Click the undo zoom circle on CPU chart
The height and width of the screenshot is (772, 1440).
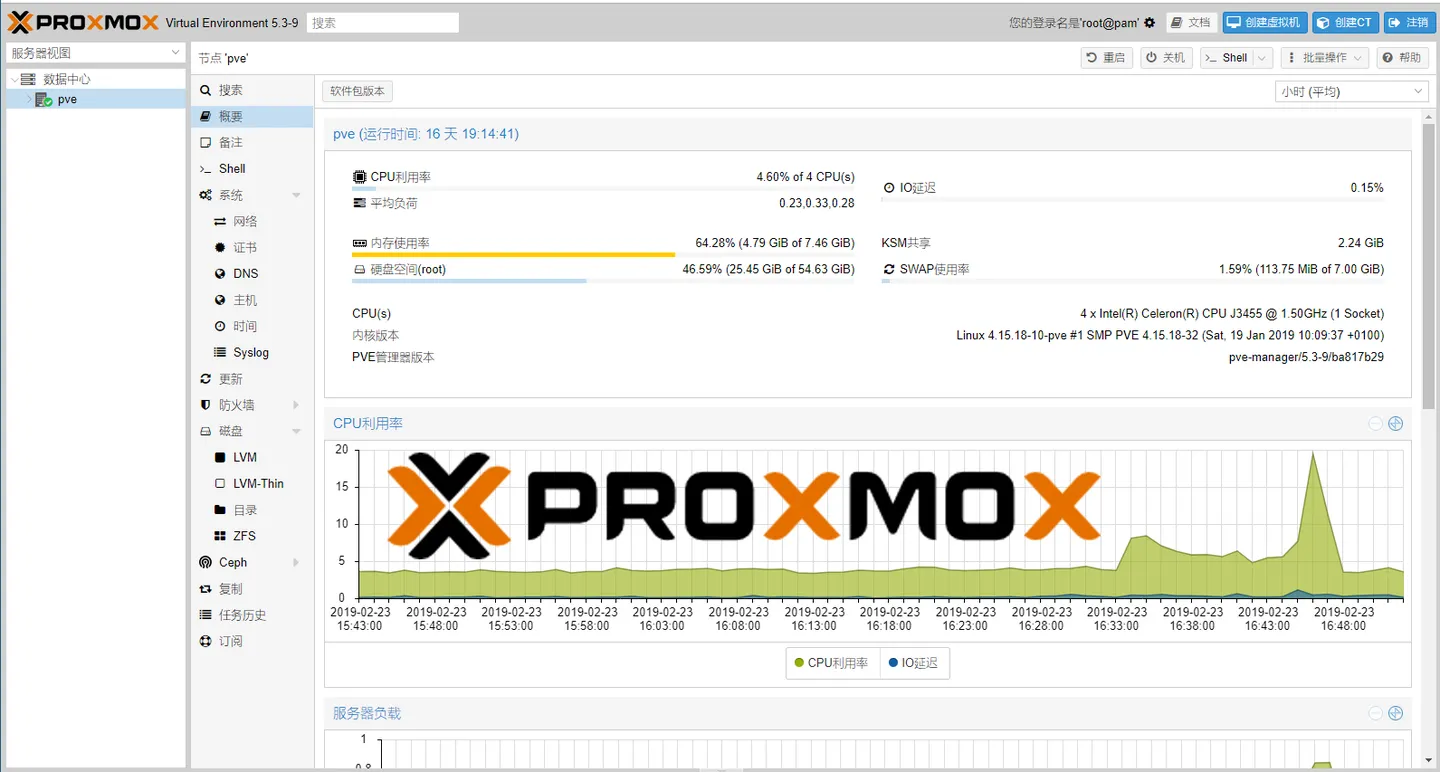1375,424
